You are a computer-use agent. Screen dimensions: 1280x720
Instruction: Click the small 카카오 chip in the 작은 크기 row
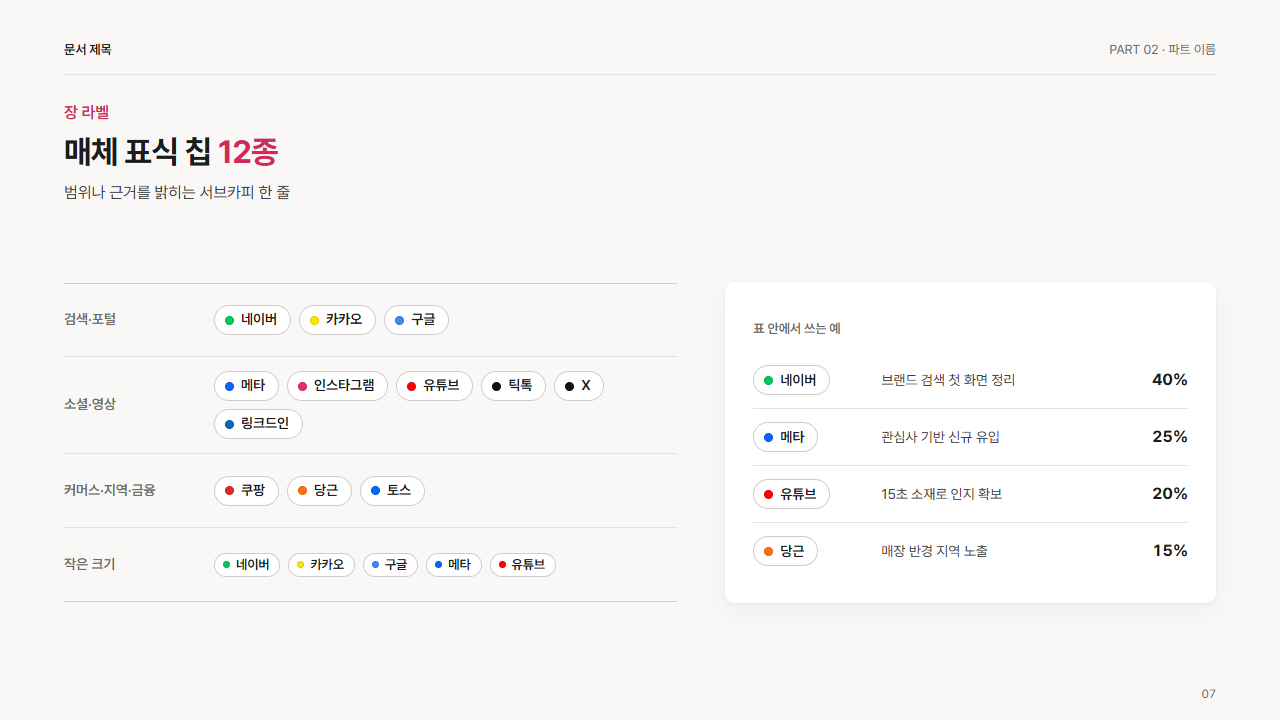(x=321, y=565)
